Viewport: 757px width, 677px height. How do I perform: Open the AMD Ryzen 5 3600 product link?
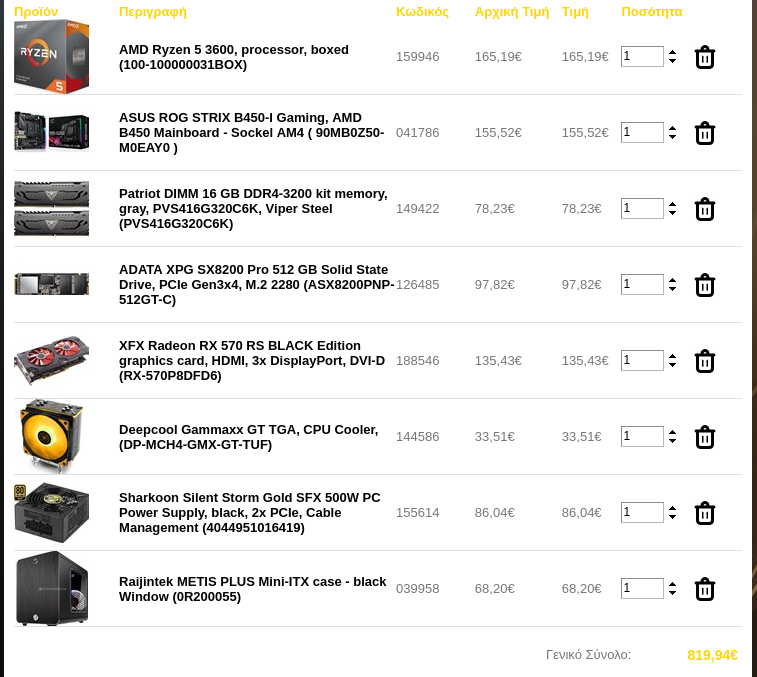click(234, 57)
